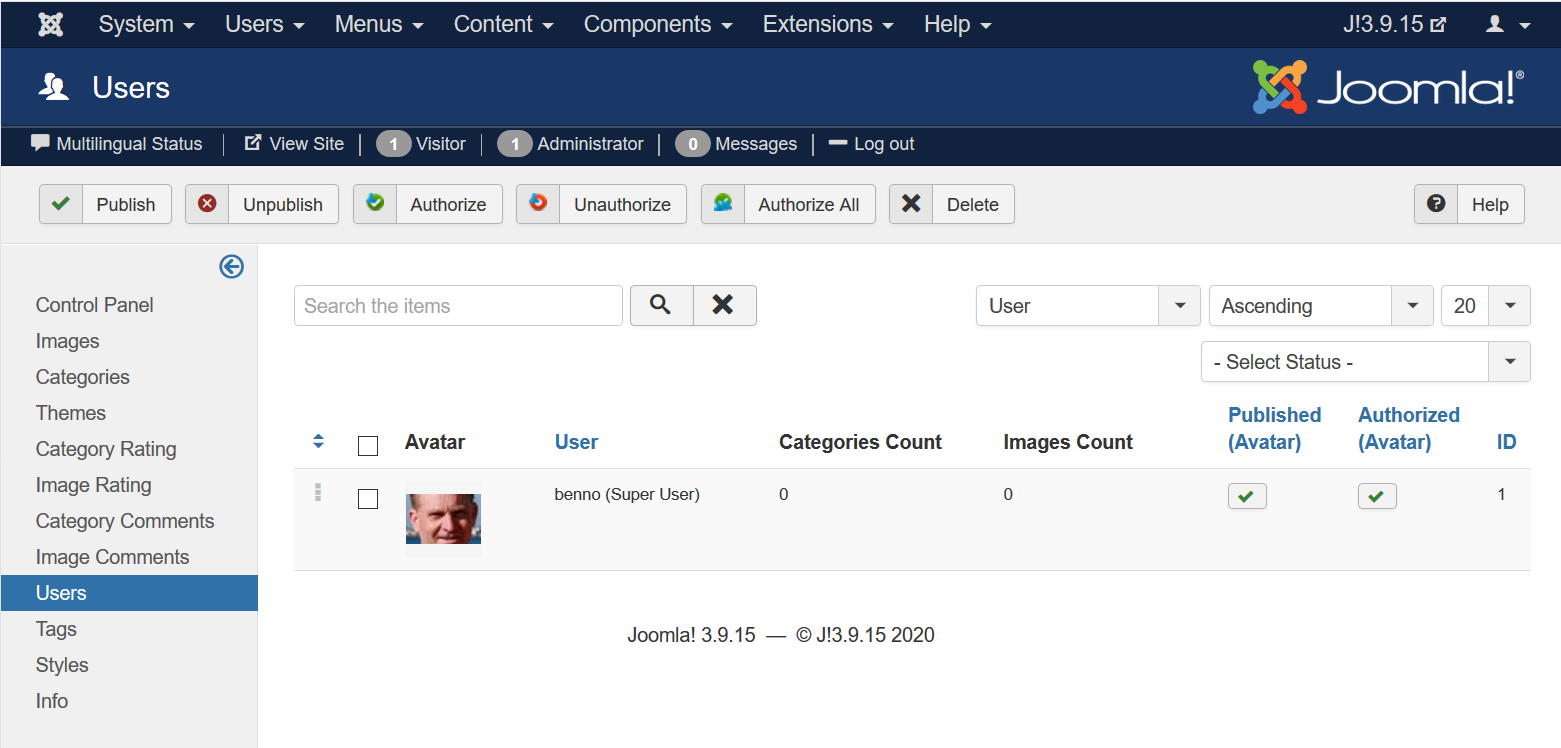This screenshot has width=1561, height=748.
Task: Click the Joomla logo icon in top menu
Action: tap(50, 24)
